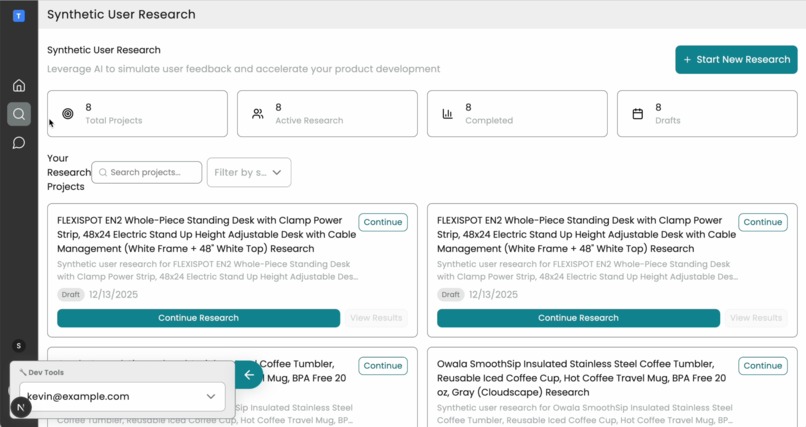
Task: Open the Filter by status dropdown
Action: click(249, 172)
